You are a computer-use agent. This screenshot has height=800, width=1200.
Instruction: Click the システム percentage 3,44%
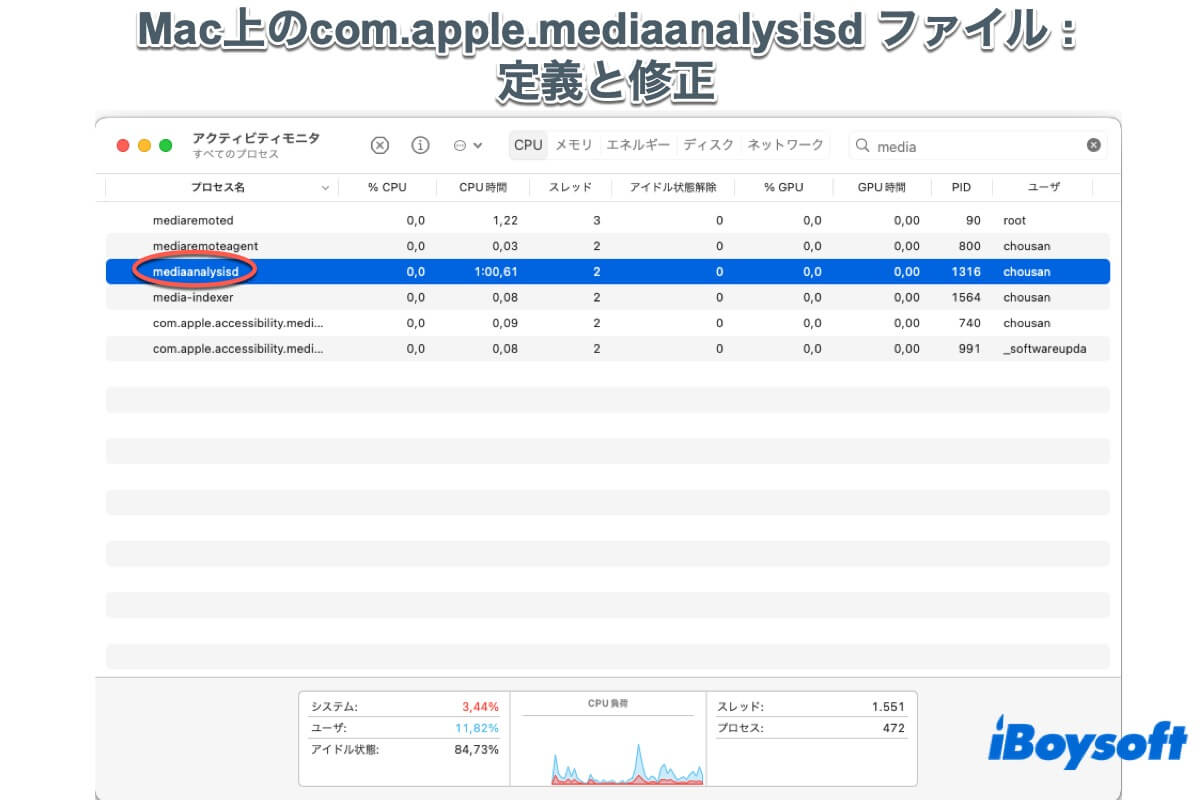point(480,706)
